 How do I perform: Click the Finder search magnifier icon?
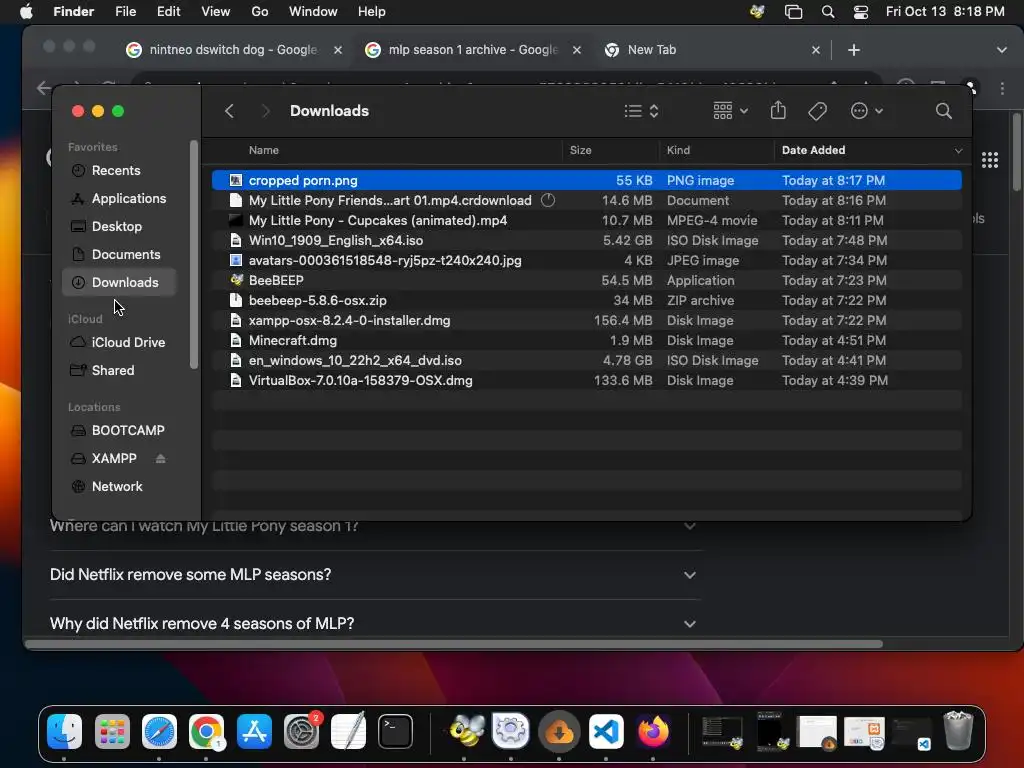tap(943, 111)
